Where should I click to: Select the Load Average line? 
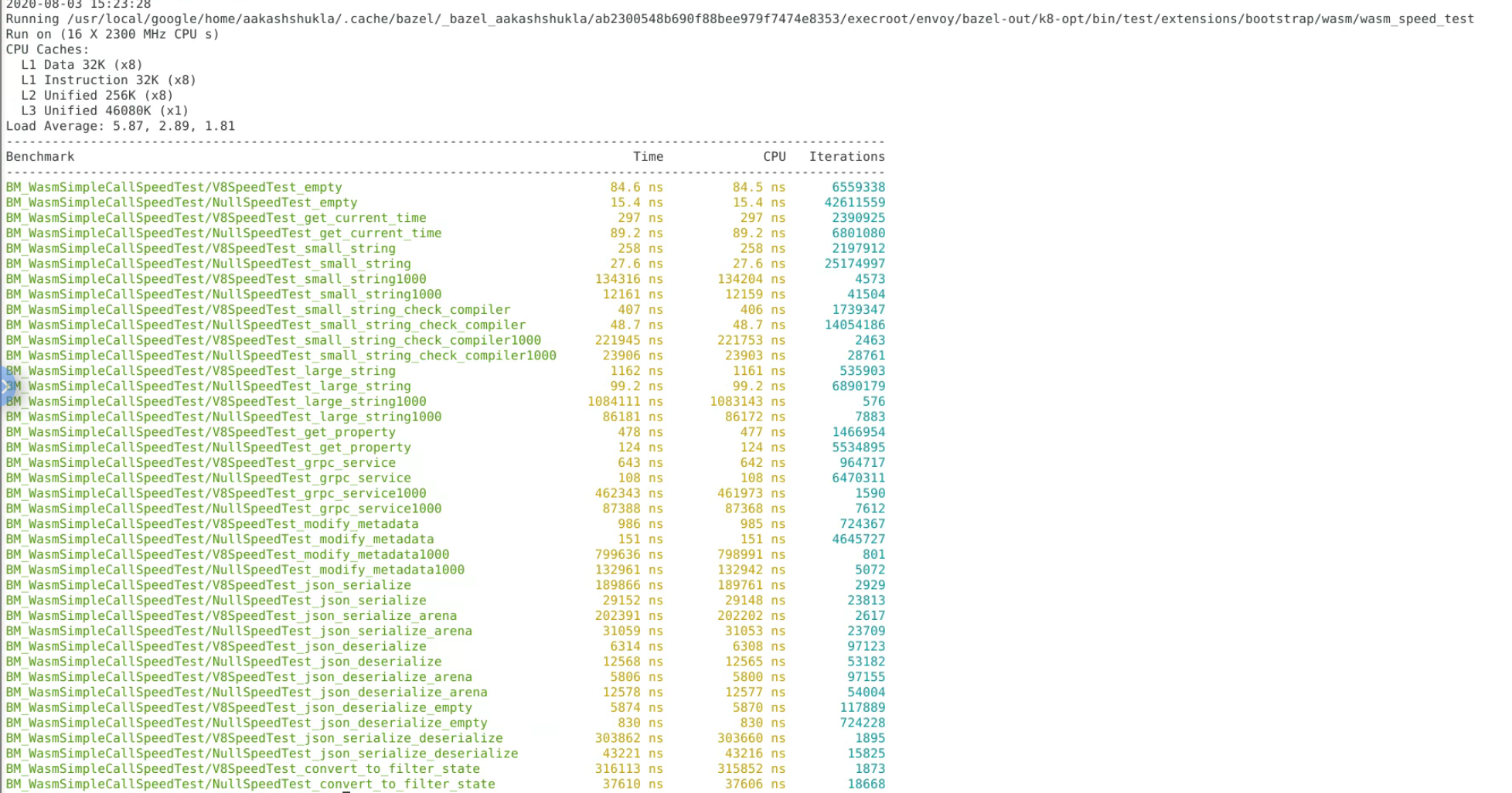click(x=121, y=126)
